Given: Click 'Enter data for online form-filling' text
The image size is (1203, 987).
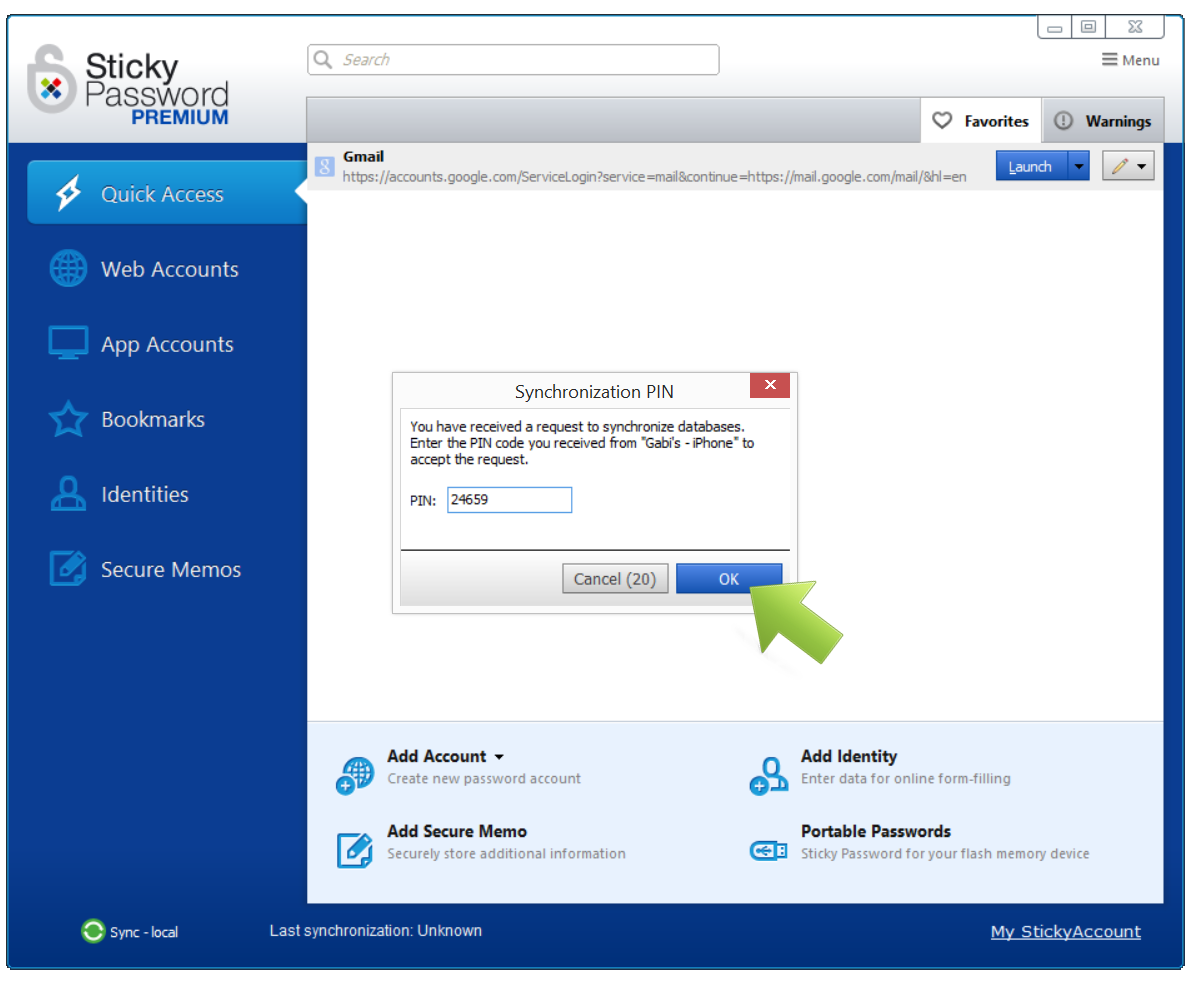Looking at the screenshot, I should pyautogui.click(x=906, y=779).
